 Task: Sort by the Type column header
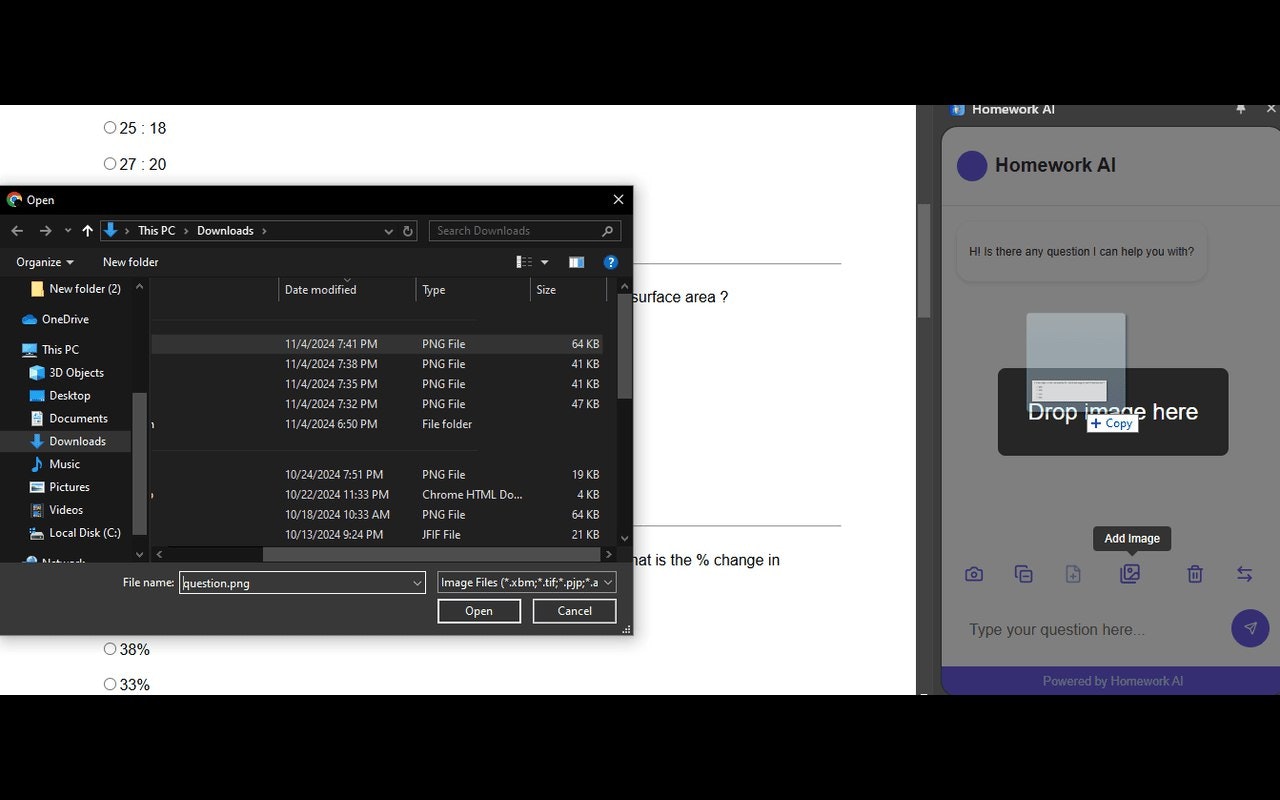point(473,289)
